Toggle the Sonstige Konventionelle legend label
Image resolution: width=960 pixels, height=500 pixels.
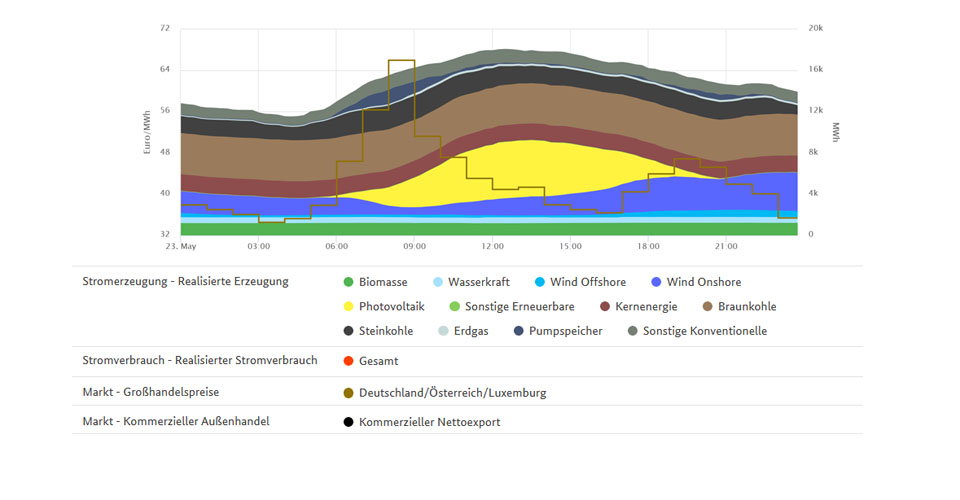tap(705, 331)
